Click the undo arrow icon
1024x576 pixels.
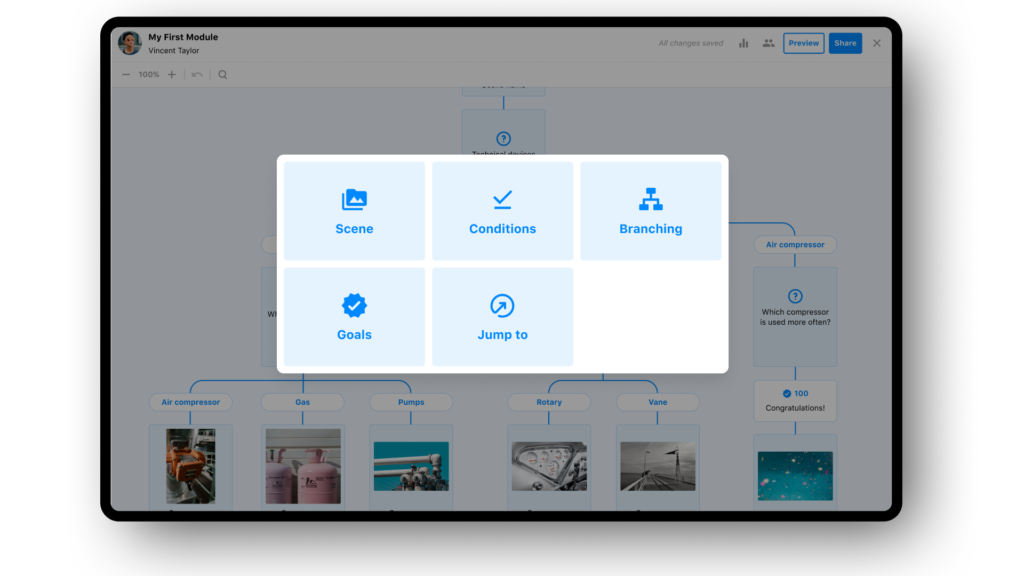(197, 74)
